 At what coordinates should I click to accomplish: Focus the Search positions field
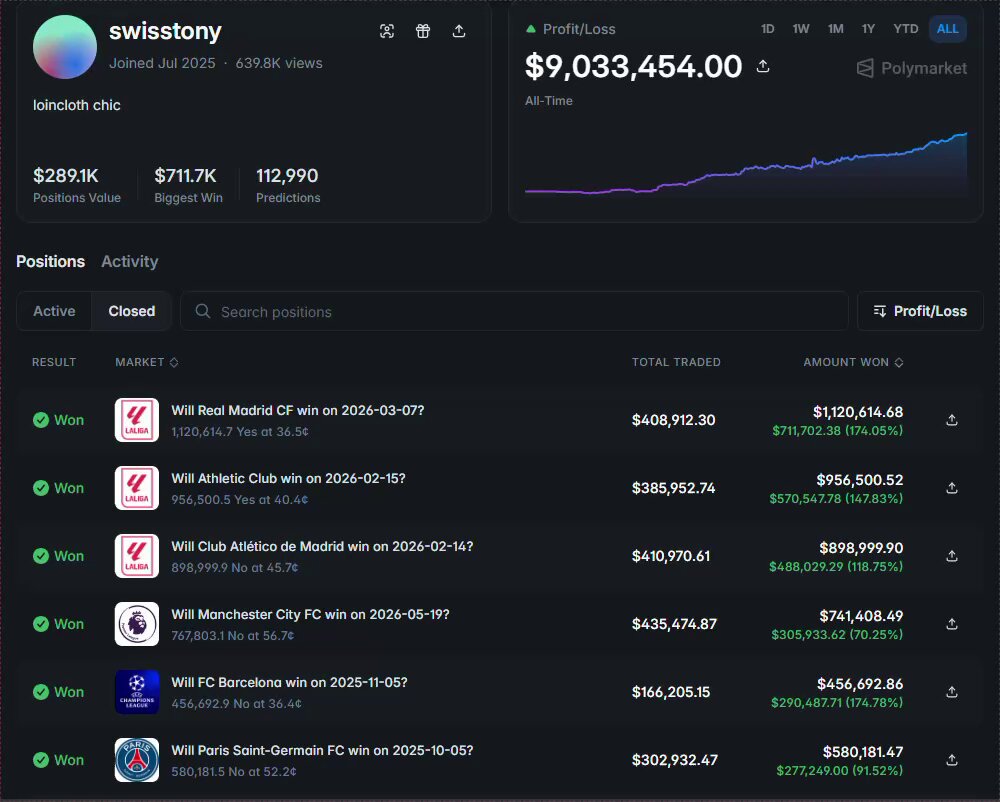click(x=514, y=311)
